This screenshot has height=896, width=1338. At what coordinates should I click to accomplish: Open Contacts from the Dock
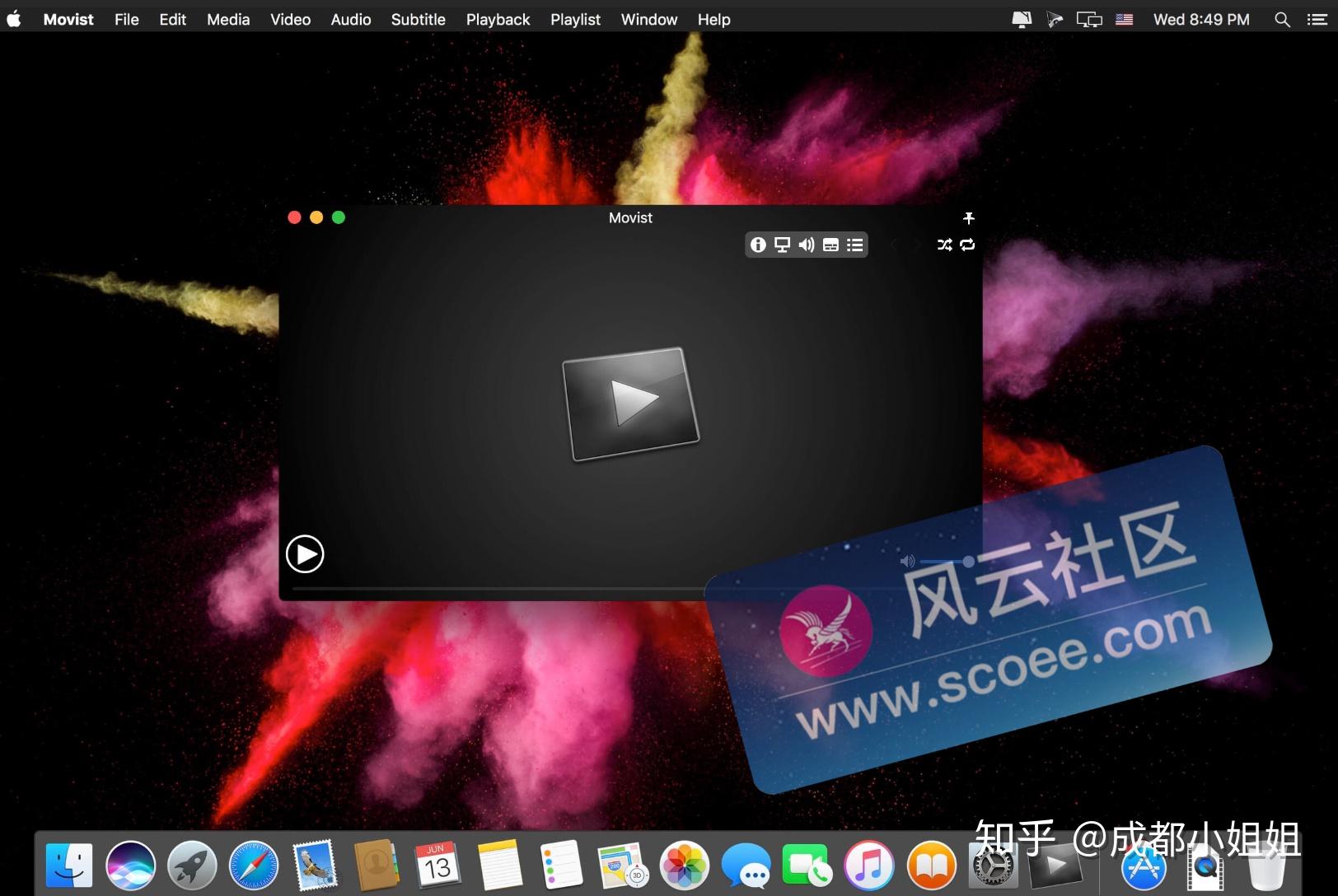[x=377, y=865]
